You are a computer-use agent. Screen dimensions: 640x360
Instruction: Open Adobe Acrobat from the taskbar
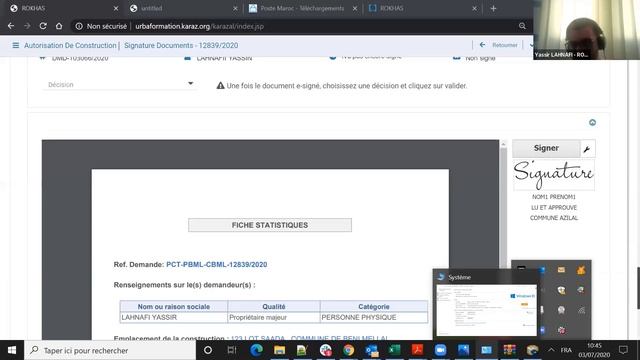(x=417, y=350)
